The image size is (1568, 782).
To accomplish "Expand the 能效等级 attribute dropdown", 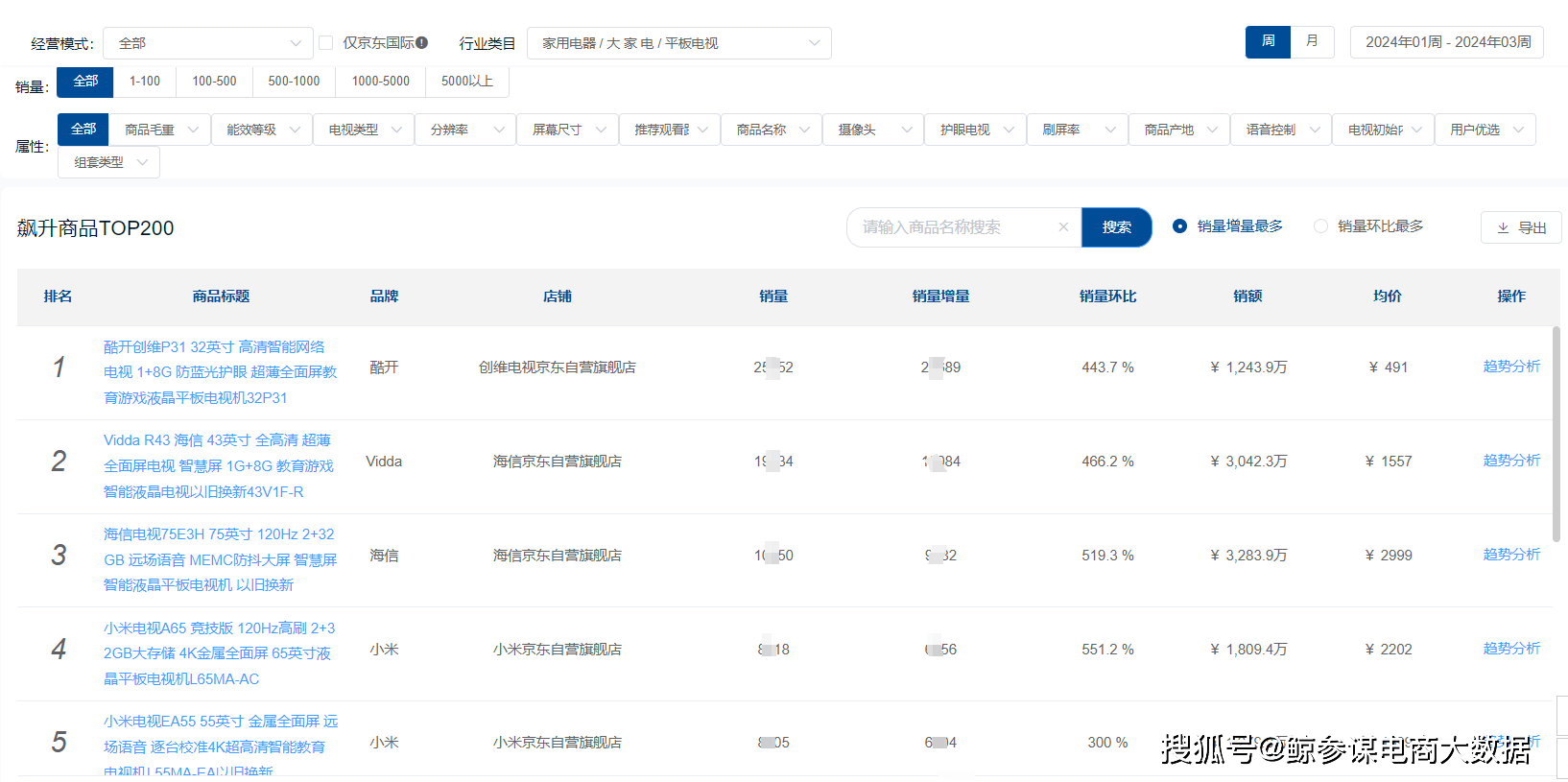I will pyautogui.click(x=262, y=130).
